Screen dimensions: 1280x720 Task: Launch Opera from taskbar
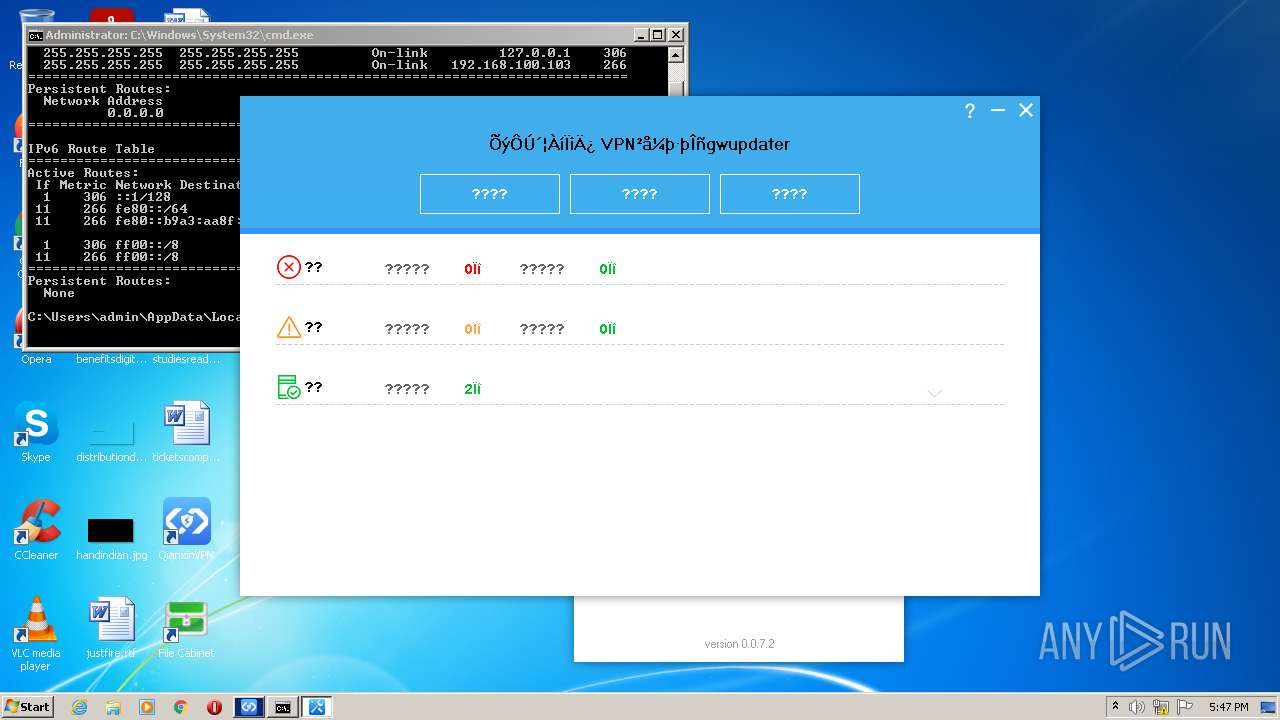pyautogui.click(x=215, y=707)
